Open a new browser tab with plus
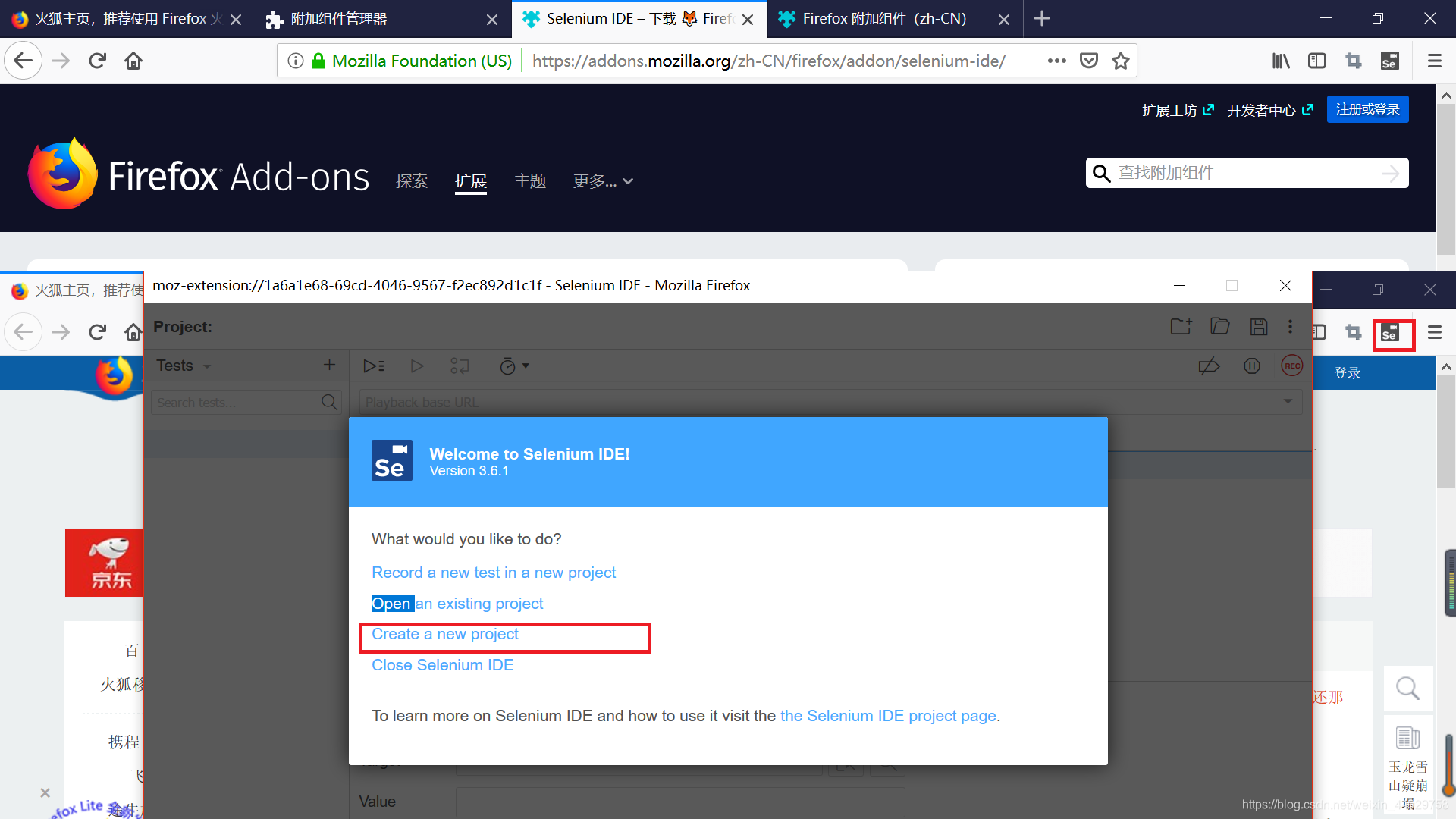This screenshot has height=819, width=1456. [1042, 18]
